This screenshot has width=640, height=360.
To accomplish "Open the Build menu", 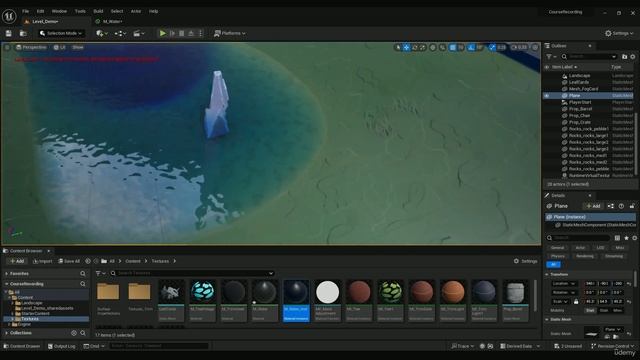I will 98,11.
